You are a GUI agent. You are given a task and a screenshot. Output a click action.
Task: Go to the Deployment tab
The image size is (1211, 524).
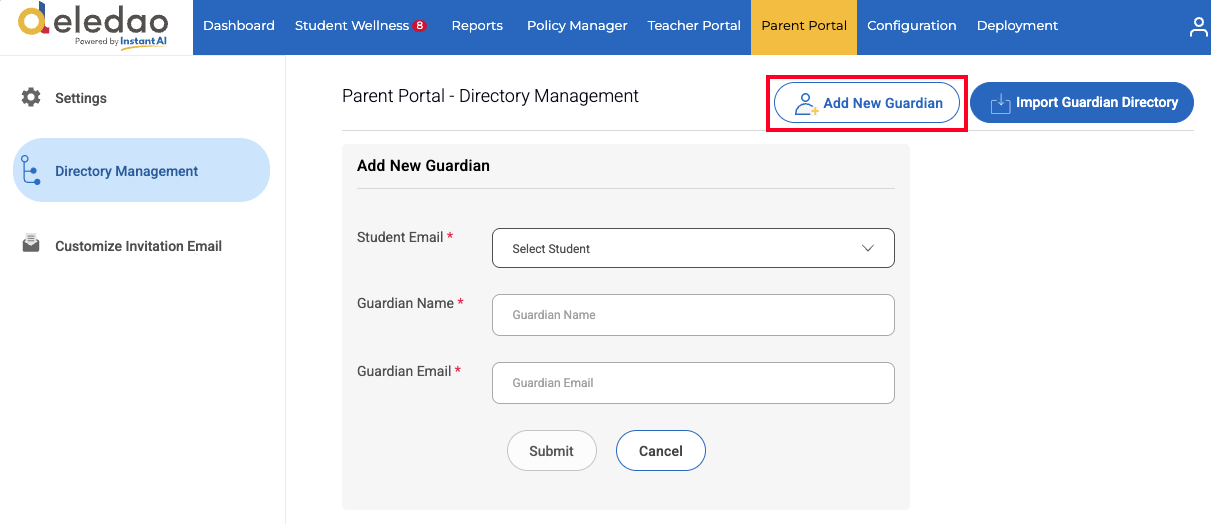coord(1017,26)
